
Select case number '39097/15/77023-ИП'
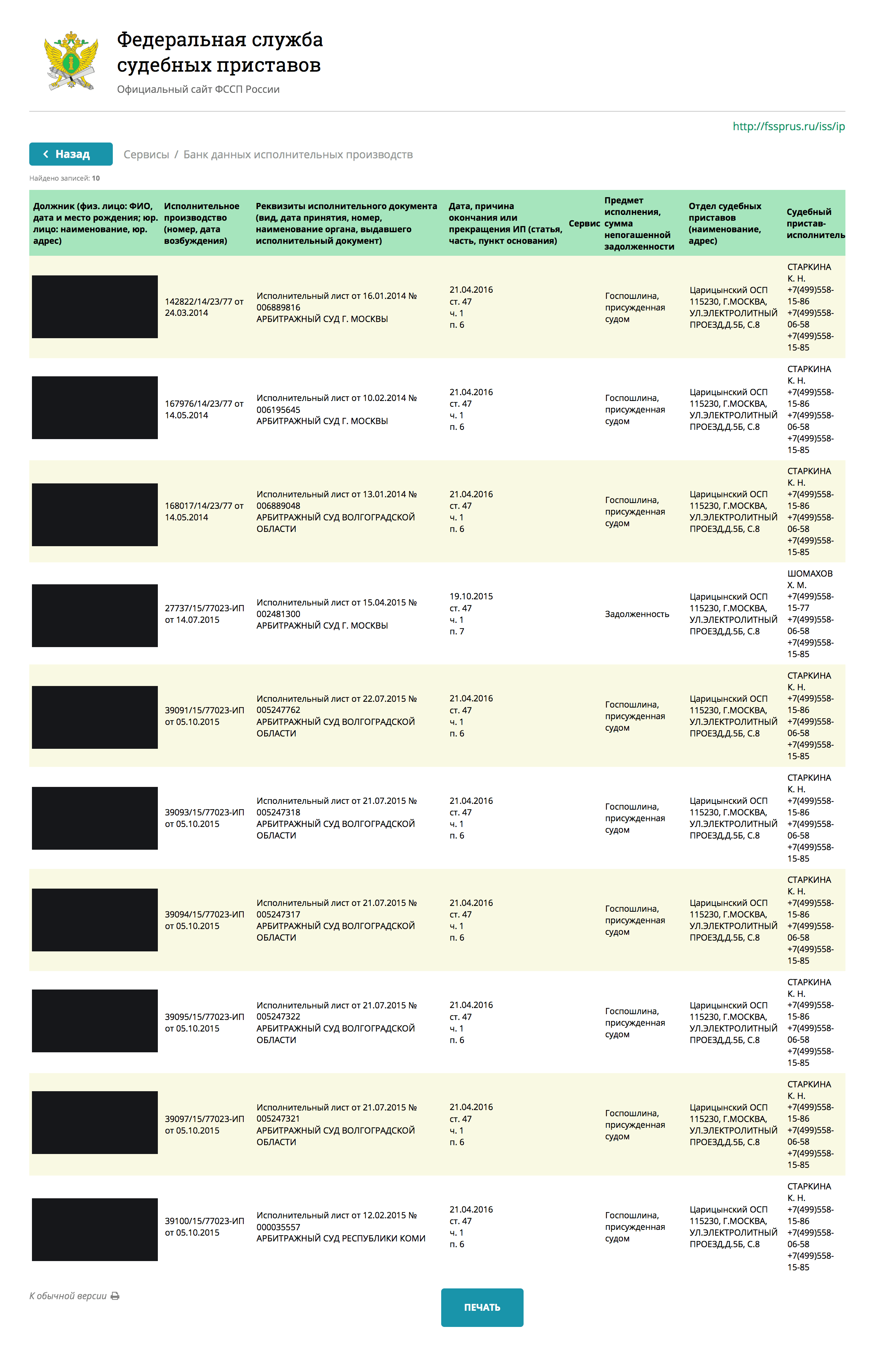[x=204, y=1124]
